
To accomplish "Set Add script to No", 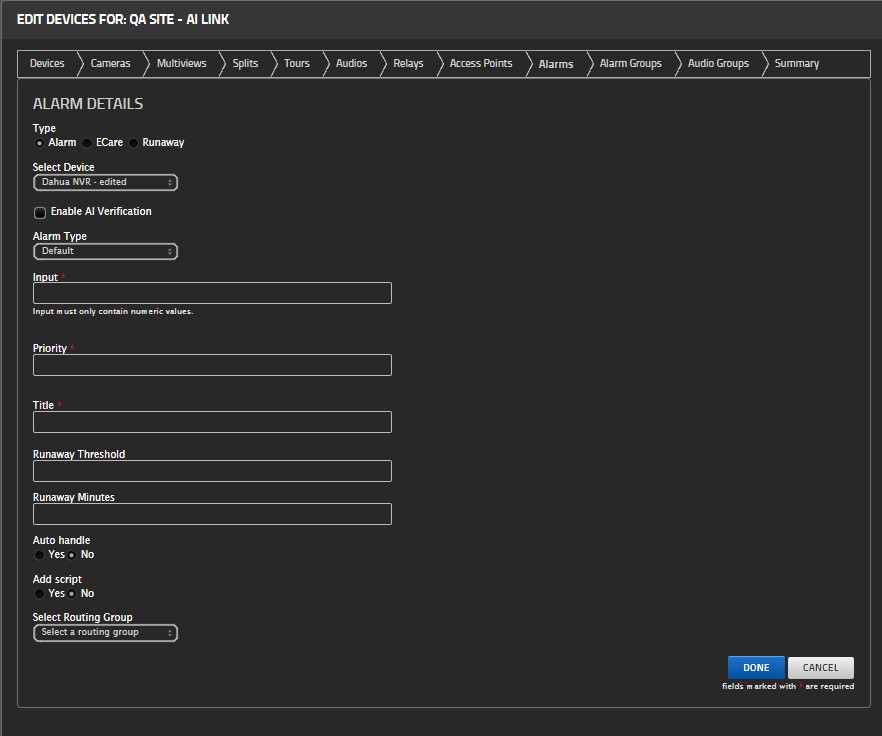I will tap(72, 594).
